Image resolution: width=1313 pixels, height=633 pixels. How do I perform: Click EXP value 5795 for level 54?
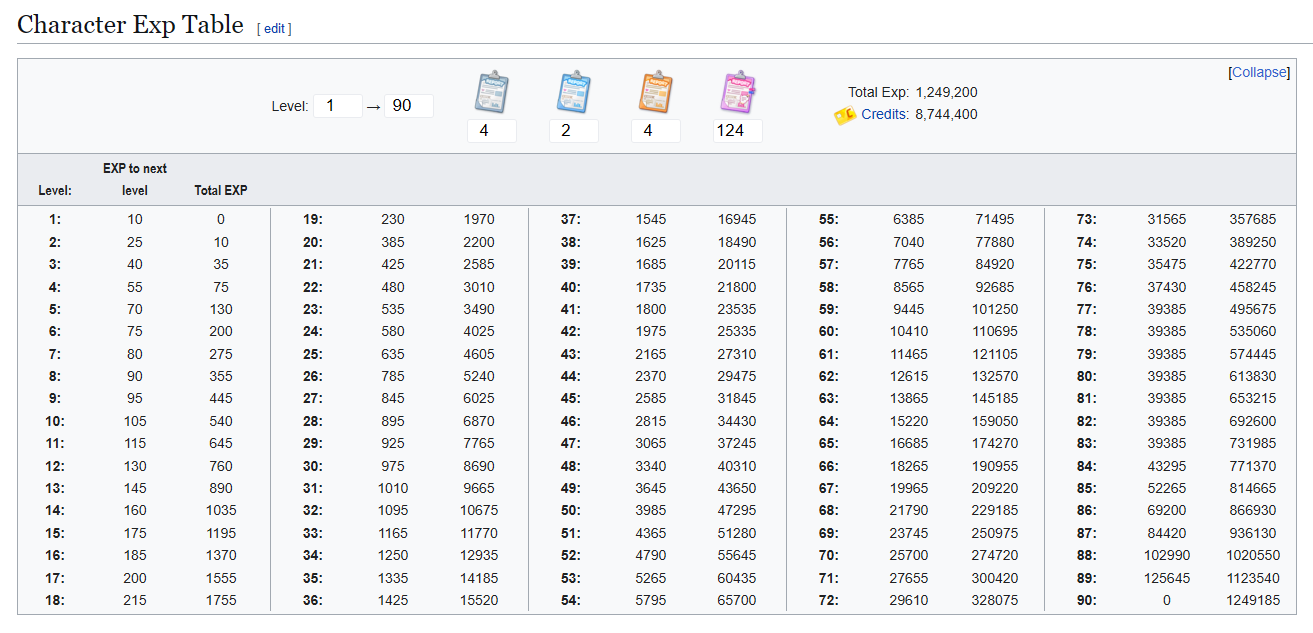(x=651, y=600)
